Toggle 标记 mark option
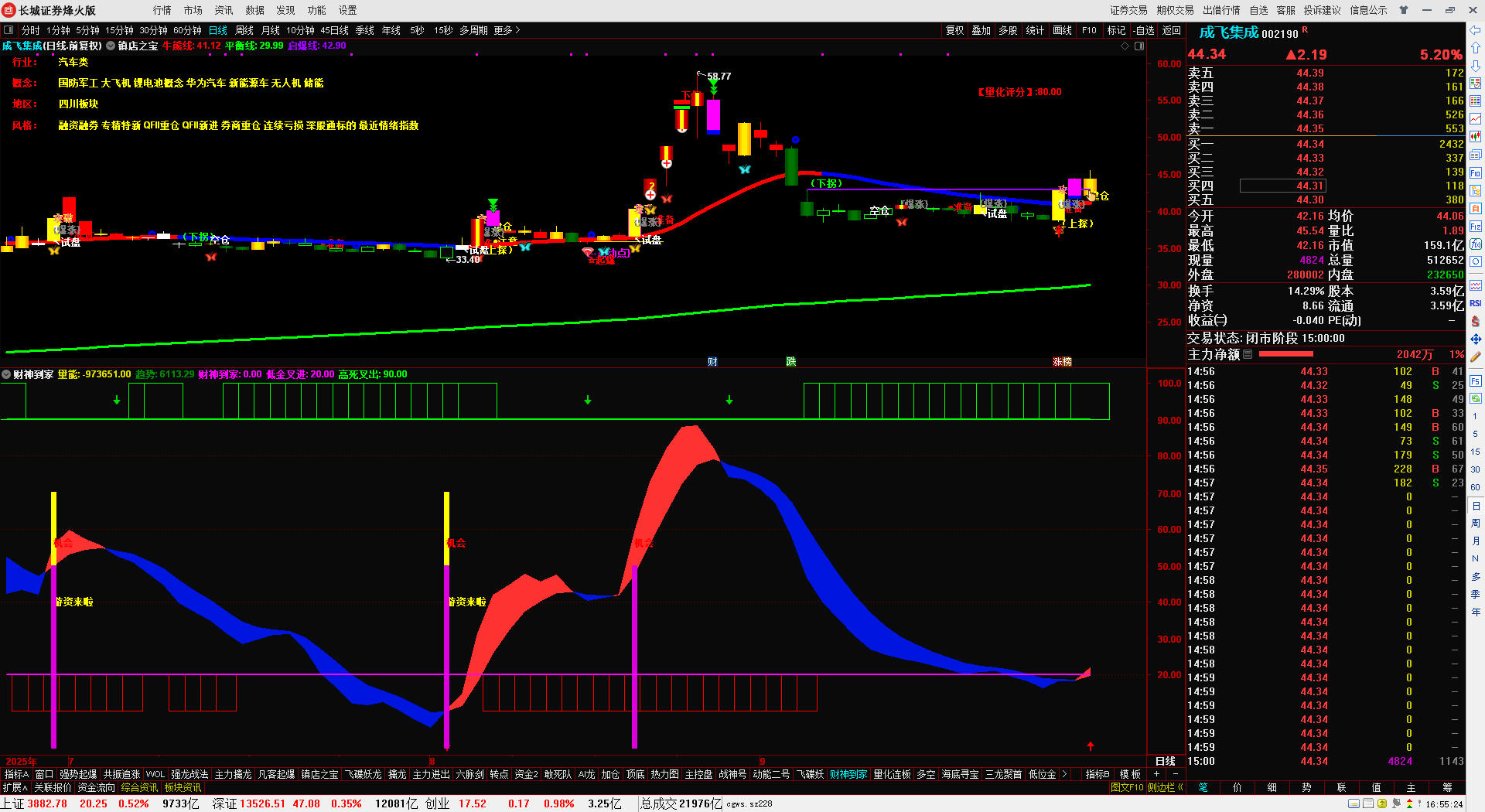This screenshot has width=1485, height=812. [x=1116, y=30]
